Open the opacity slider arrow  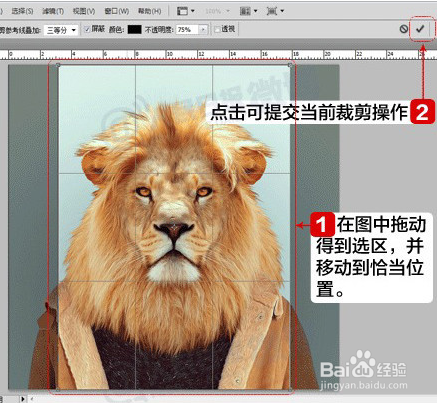(203, 30)
